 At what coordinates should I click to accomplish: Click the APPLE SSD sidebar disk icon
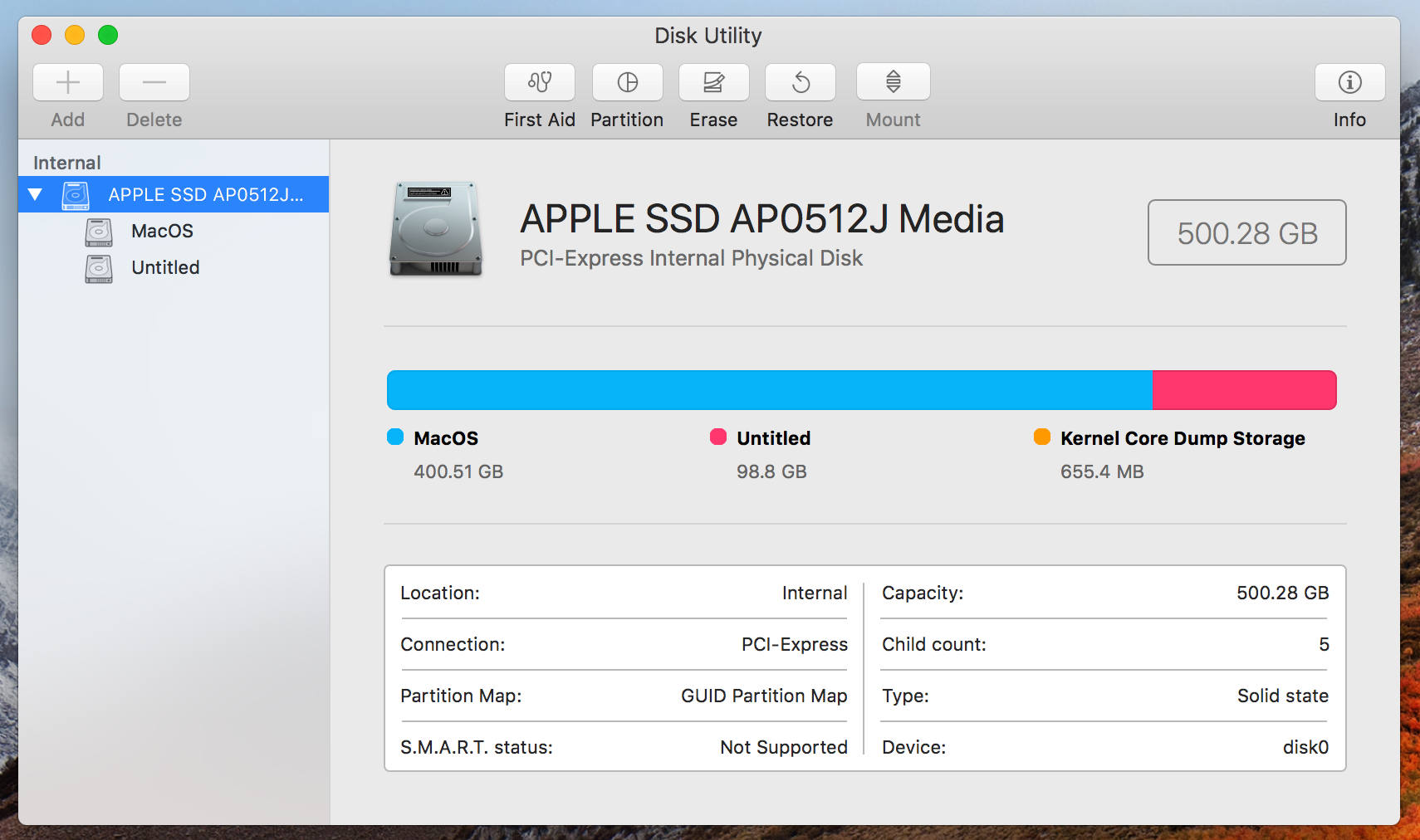76,195
